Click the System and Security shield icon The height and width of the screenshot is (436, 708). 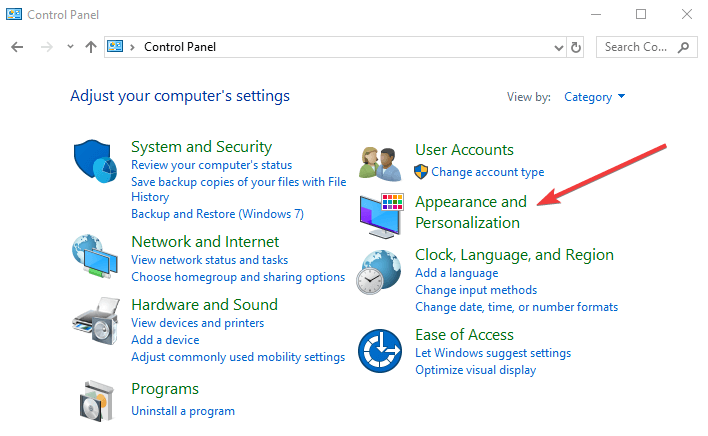pyautogui.click(x=95, y=161)
